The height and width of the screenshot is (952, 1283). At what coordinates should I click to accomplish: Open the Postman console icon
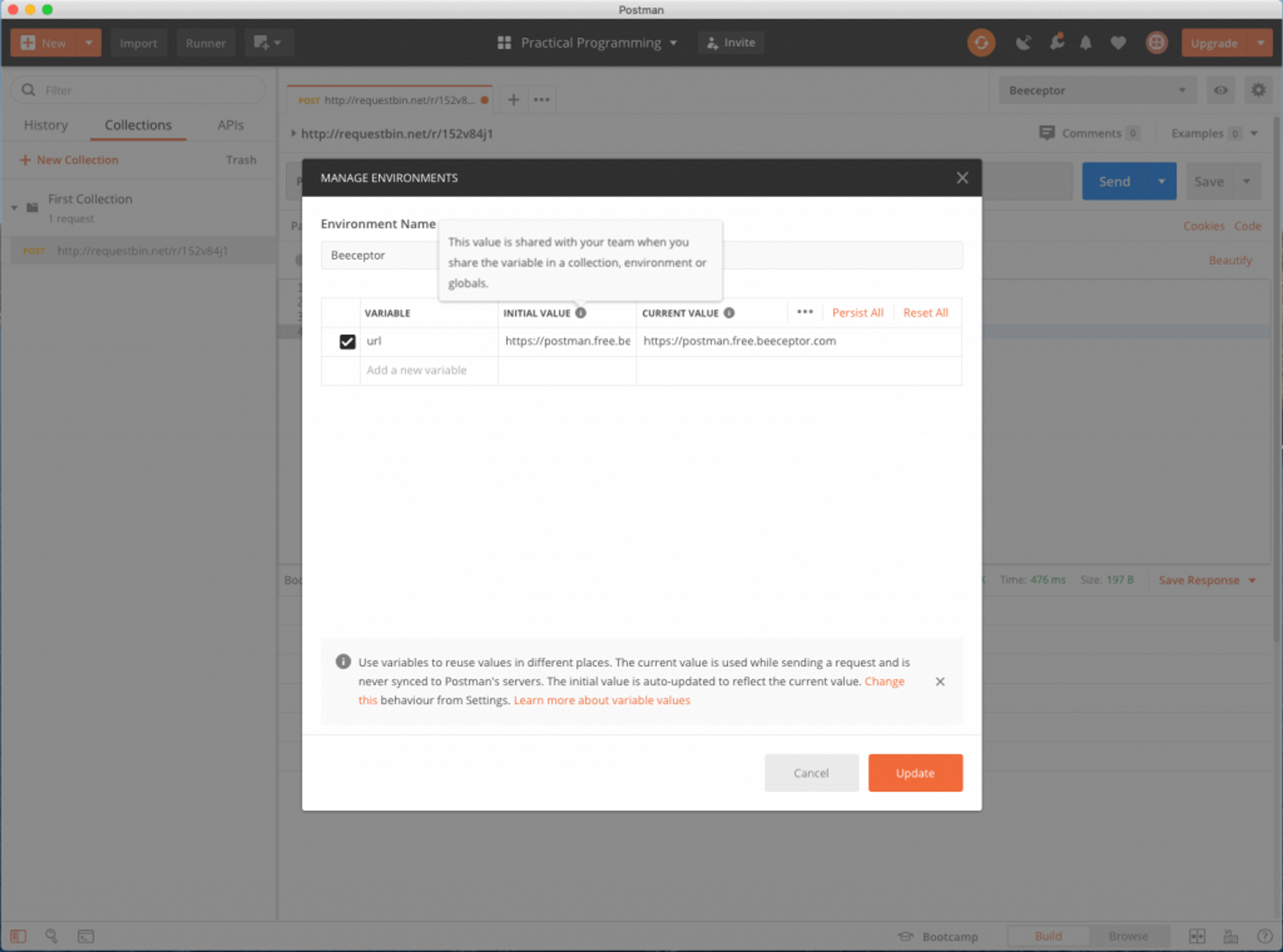click(86, 936)
